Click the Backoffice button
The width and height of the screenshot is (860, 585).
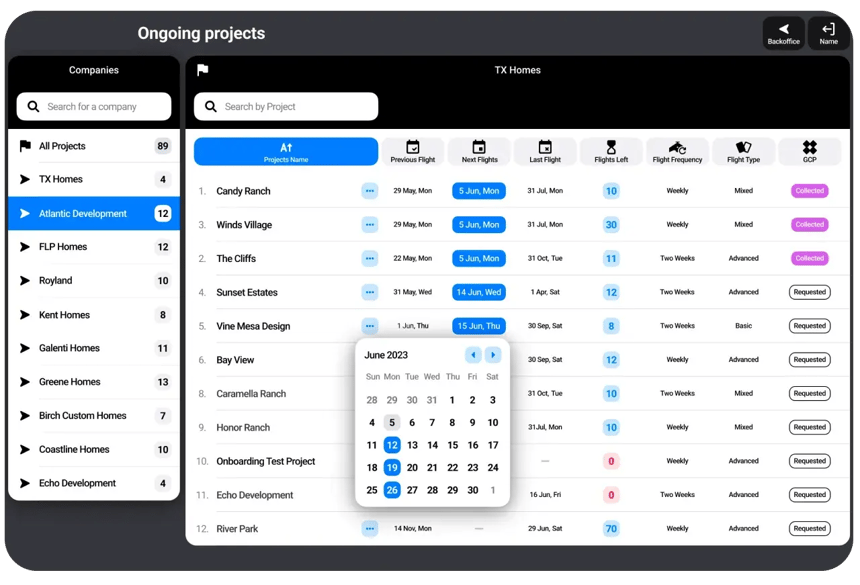pos(783,30)
